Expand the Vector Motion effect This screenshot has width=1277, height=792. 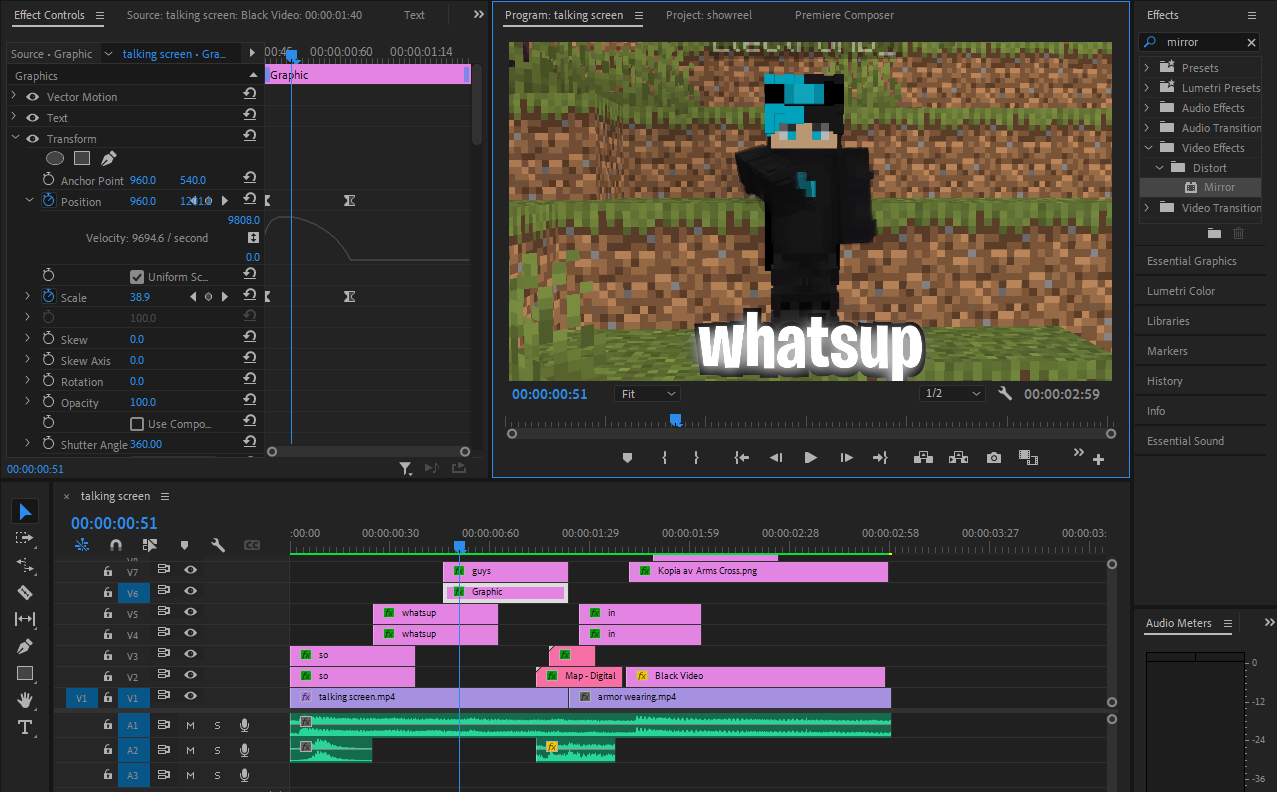click(14, 97)
